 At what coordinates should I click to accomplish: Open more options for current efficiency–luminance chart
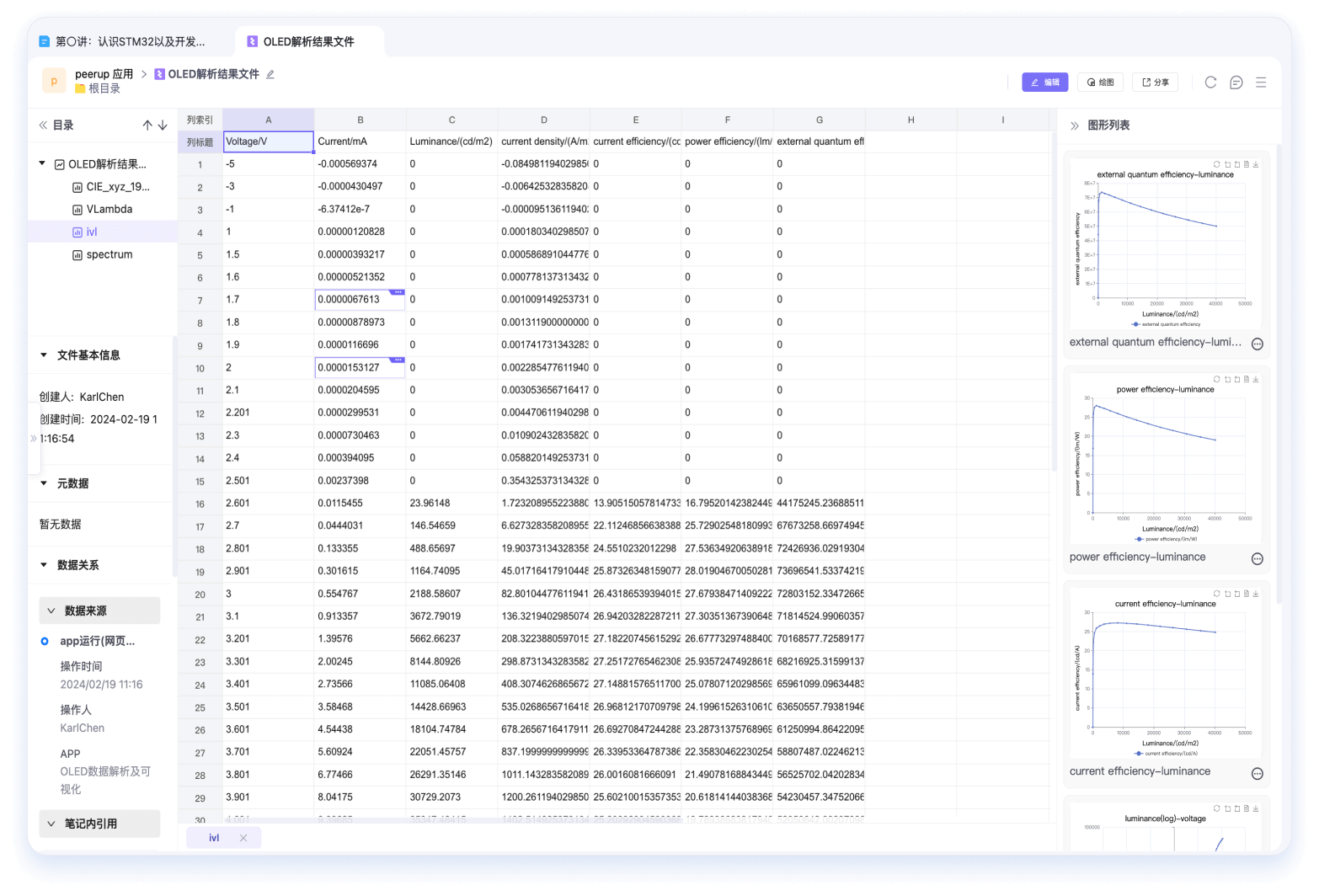point(1258,774)
